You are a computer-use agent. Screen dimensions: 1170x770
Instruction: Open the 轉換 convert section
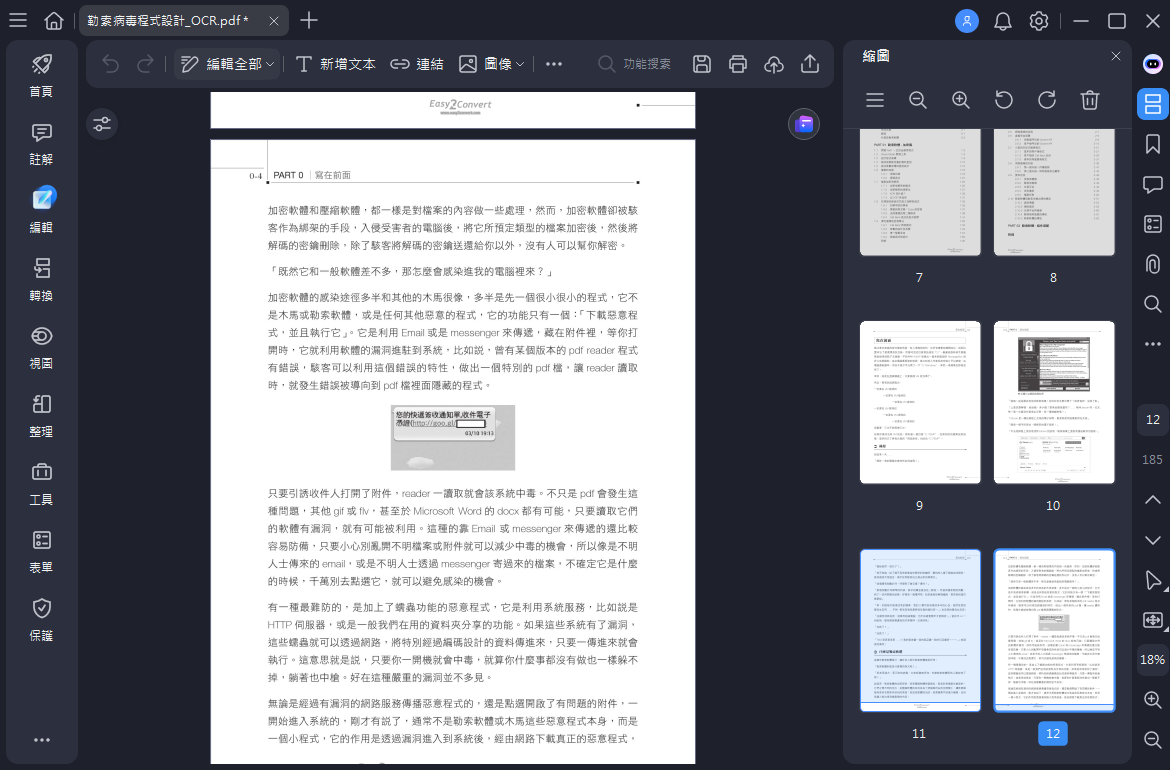(41, 280)
